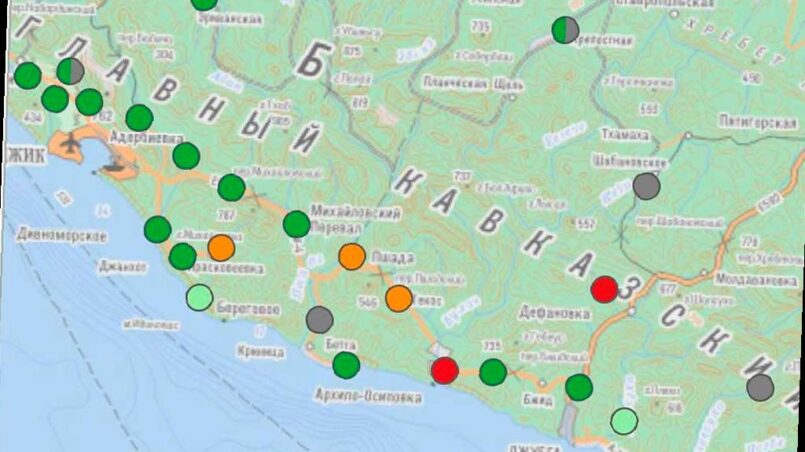Select the half-gray half-green marker at the top left
Image resolution: width=805 pixels, height=452 pixels.
click(x=70, y=71)
